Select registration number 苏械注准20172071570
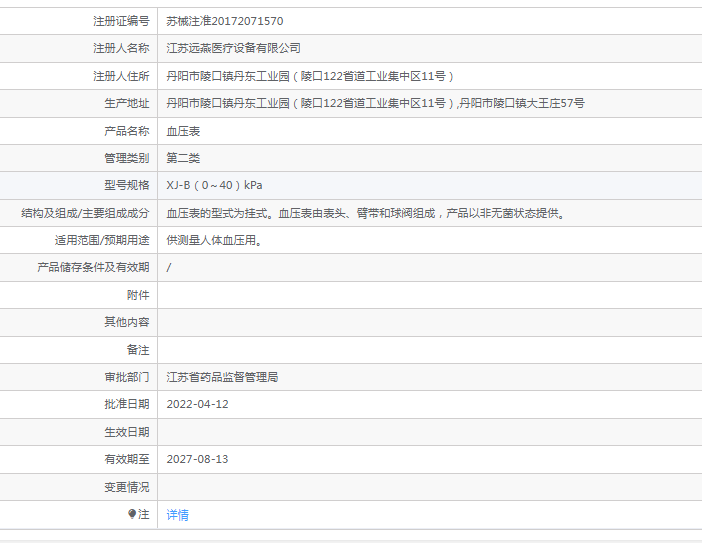Image resolution: width=702 pixels, height=543 pixels. click(x=225, y=21)
